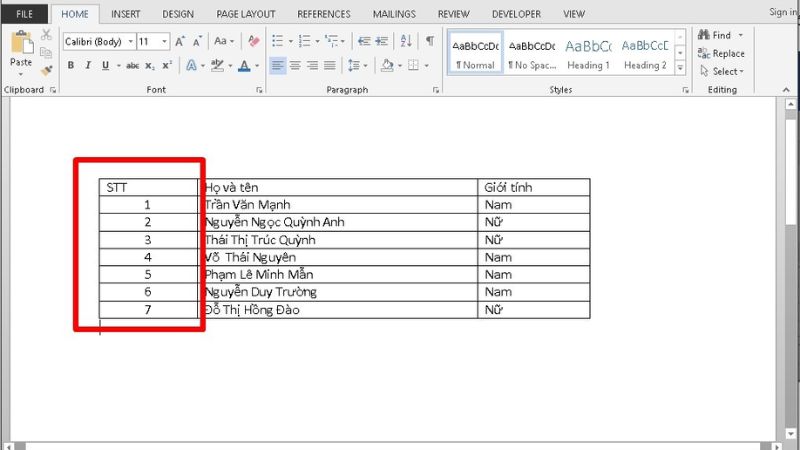Viewport: 800px width, 450px height.
Task: Toggle show paragraph marks
Action: [x=430, y=42]
